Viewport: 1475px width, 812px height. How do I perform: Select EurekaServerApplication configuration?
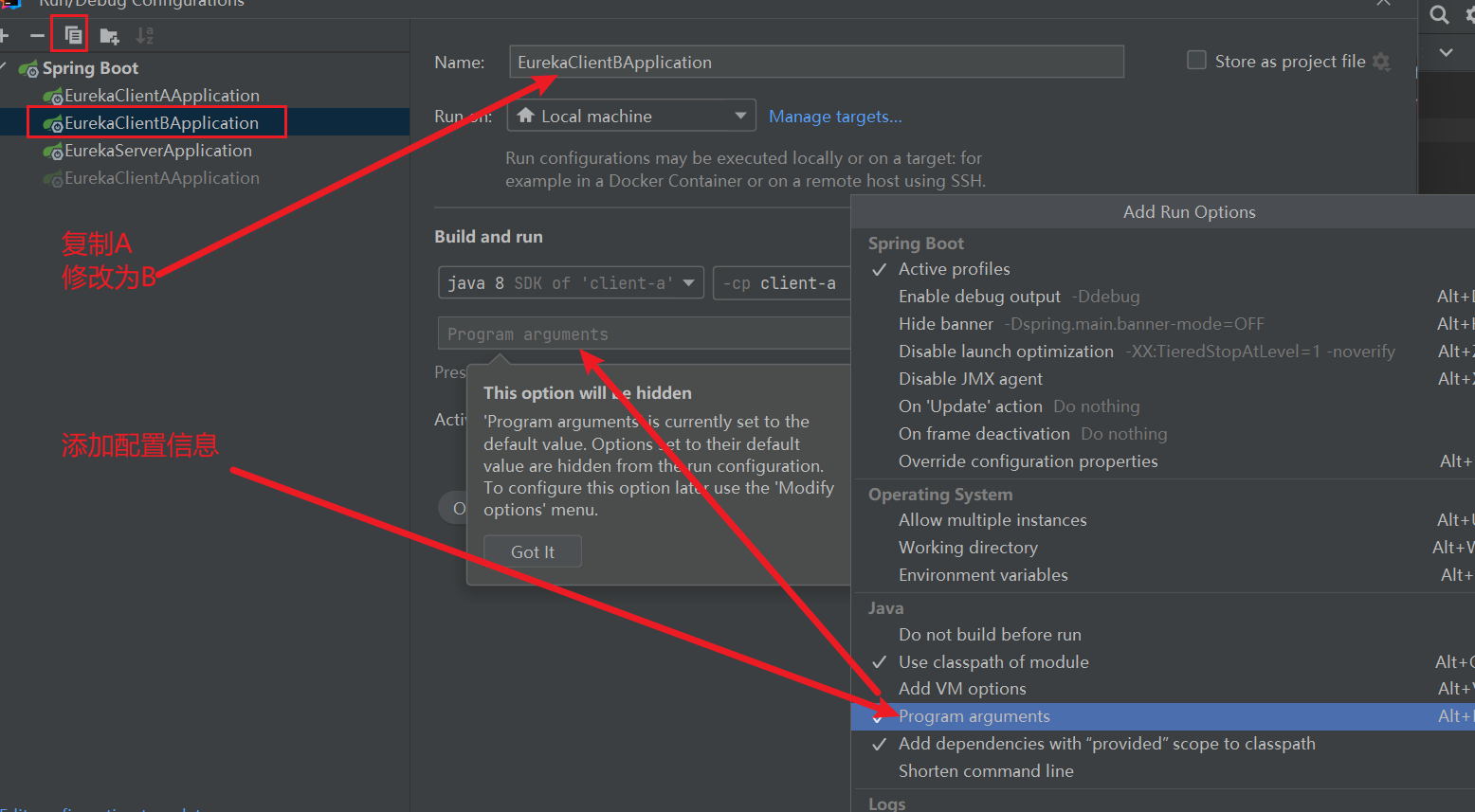pyautogui.click(x=158, y=151)
